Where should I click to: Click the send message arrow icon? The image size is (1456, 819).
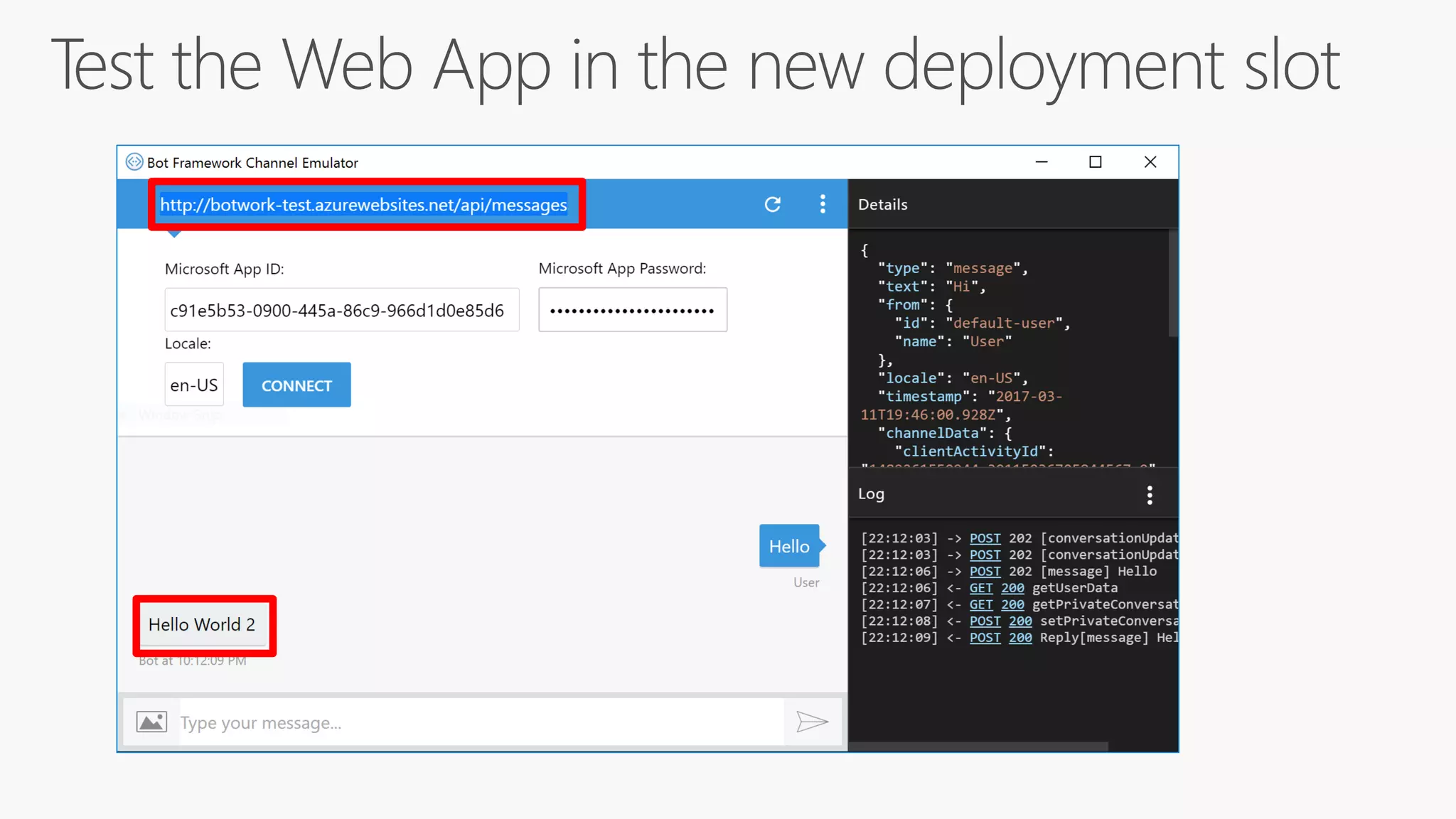click(x=812, y=722)
